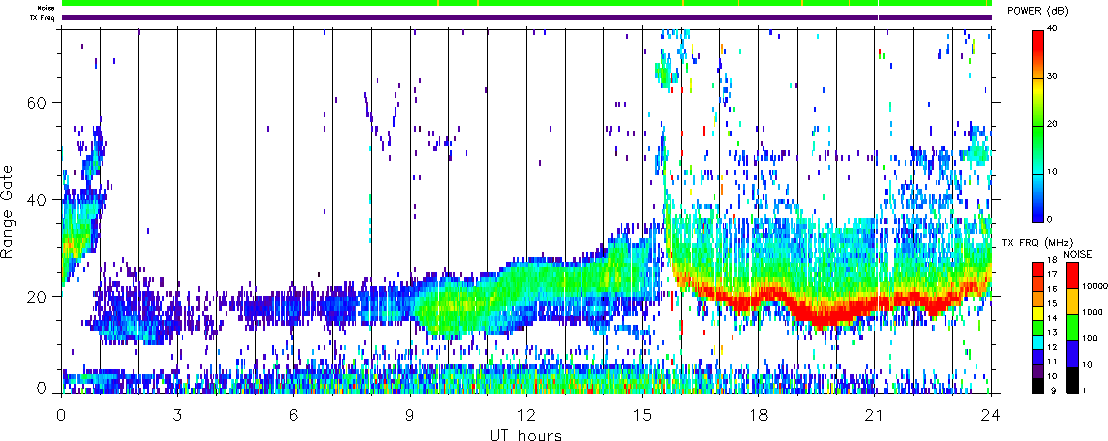
Task: Pick the black bottom TX FRQ swatch
Action: click(1037, 387)
